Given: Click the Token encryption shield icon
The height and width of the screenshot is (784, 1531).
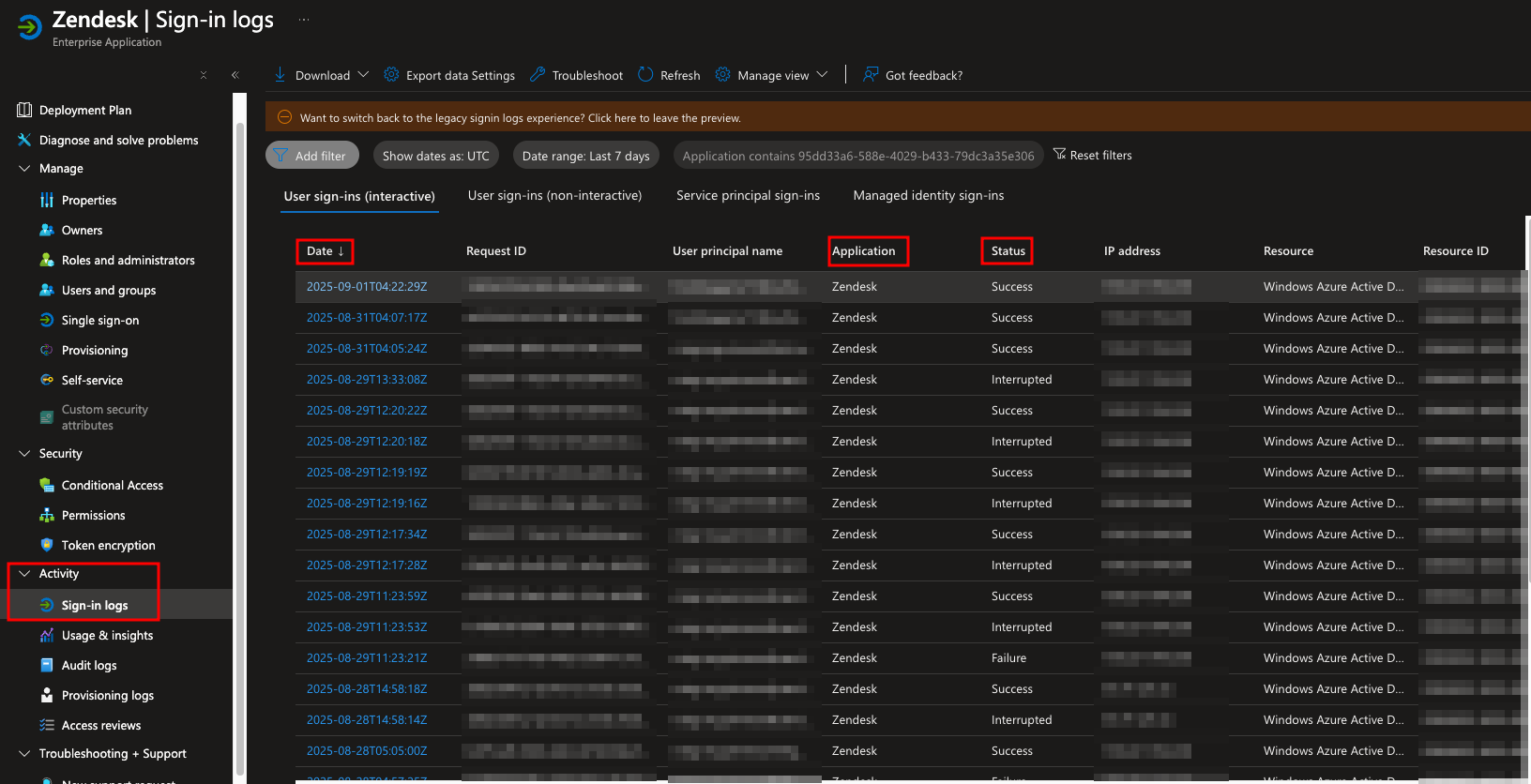Looking at the screenshot, I should 47,545.
